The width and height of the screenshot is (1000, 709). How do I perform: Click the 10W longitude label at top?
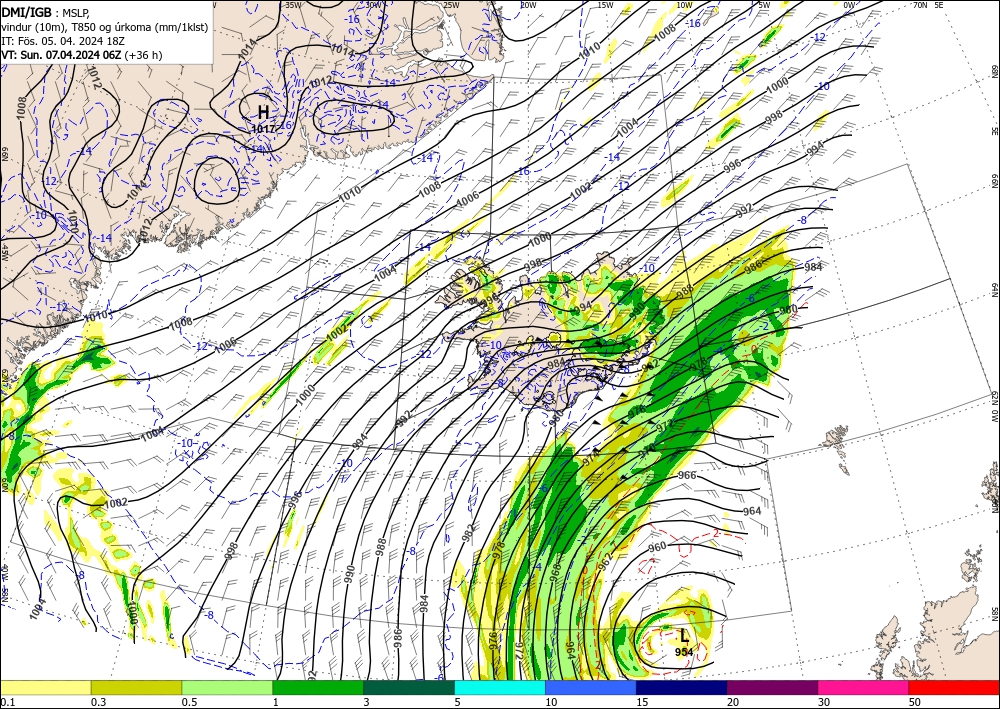click(684, 5)
